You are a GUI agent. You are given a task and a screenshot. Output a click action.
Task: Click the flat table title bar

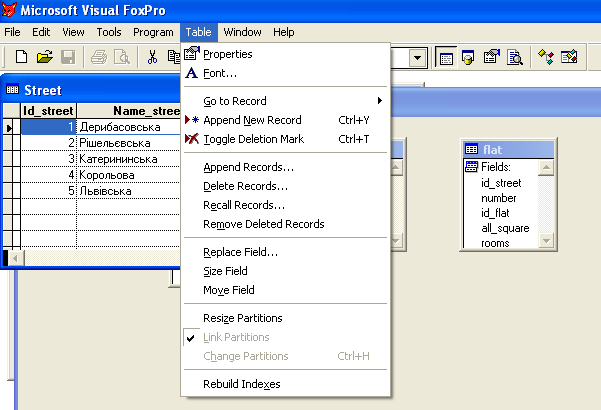[509, 149]
